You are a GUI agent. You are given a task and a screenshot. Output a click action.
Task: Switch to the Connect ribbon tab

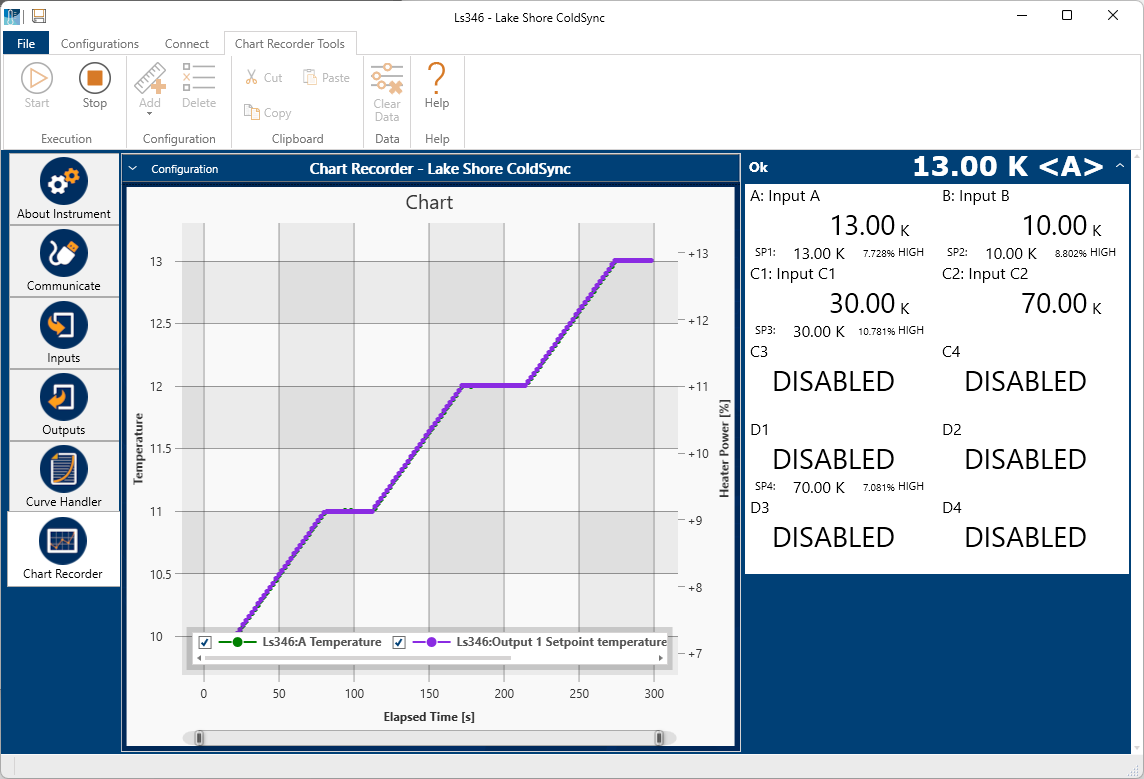pos(187,44)
